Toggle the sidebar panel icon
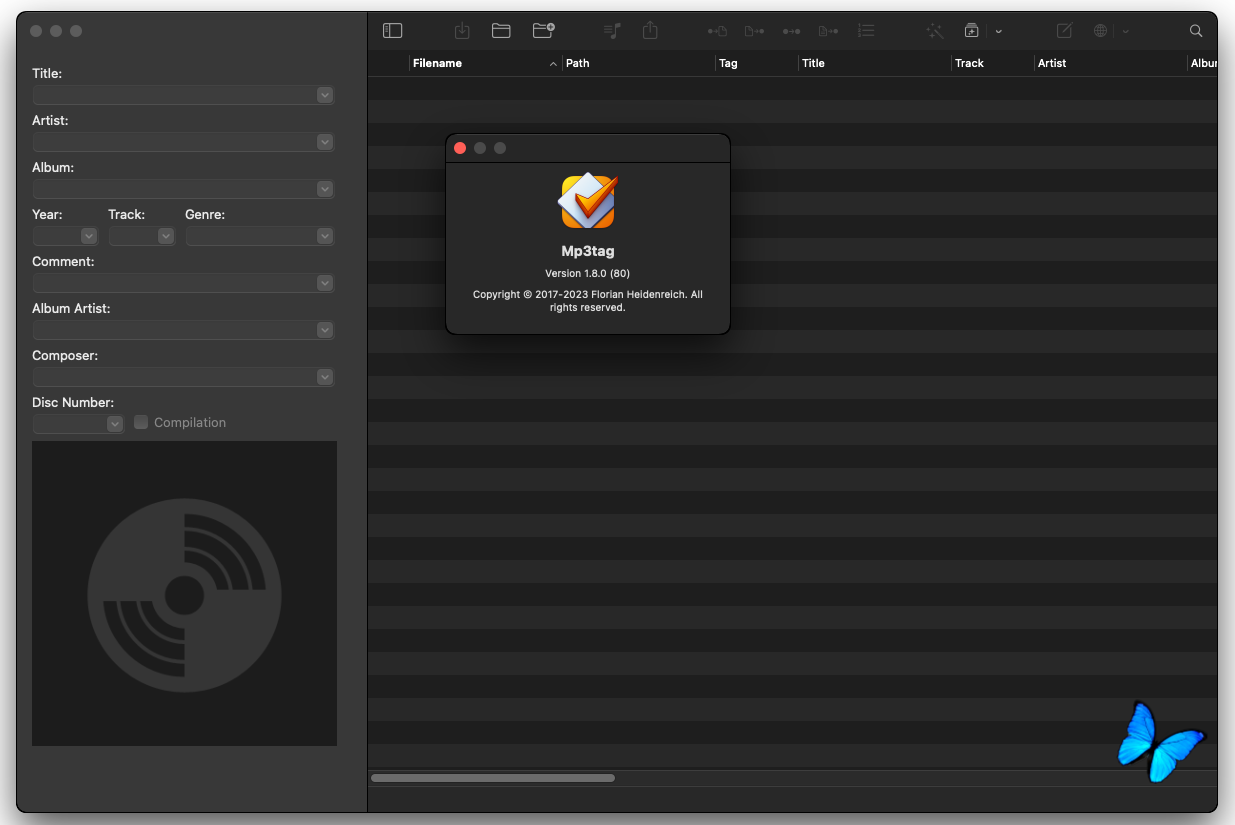Screen dimensions: 1235x825 392,31
